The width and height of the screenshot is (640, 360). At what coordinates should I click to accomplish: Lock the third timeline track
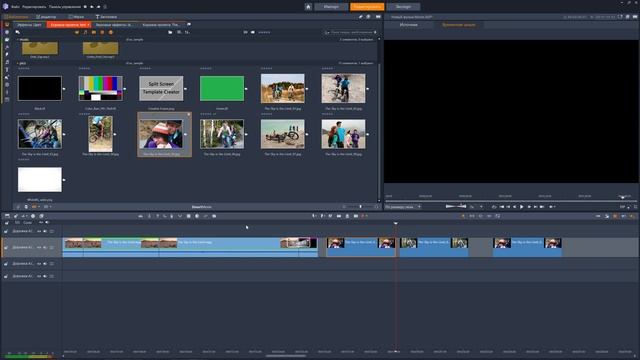[x=6, y=264]
